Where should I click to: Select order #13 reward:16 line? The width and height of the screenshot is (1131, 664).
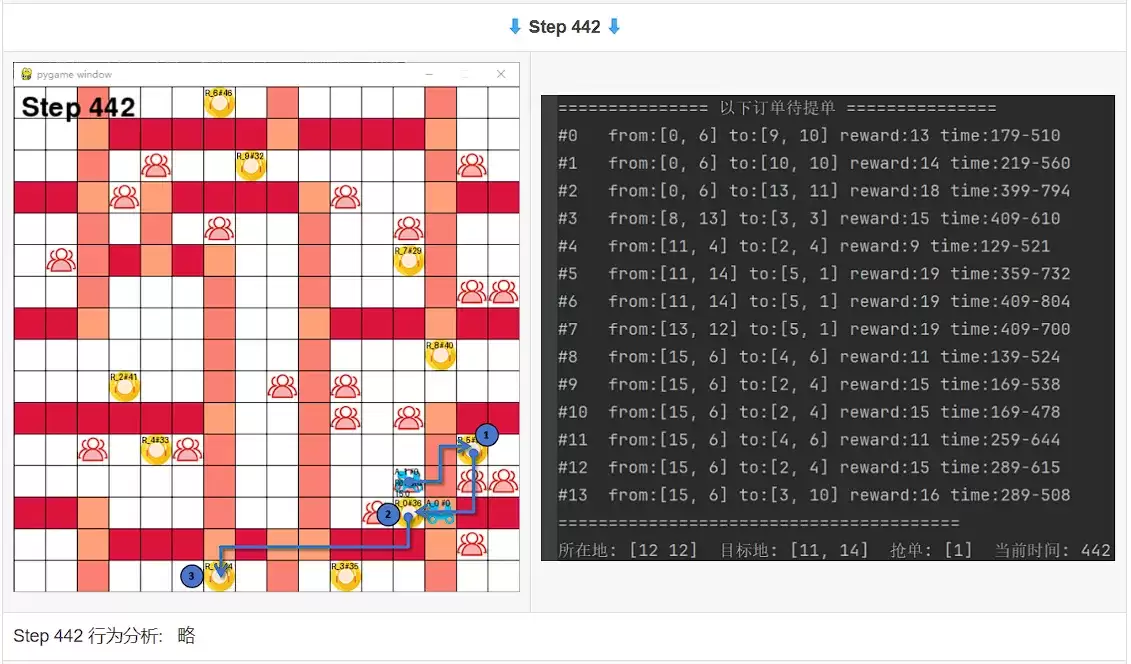click(814, 495)
